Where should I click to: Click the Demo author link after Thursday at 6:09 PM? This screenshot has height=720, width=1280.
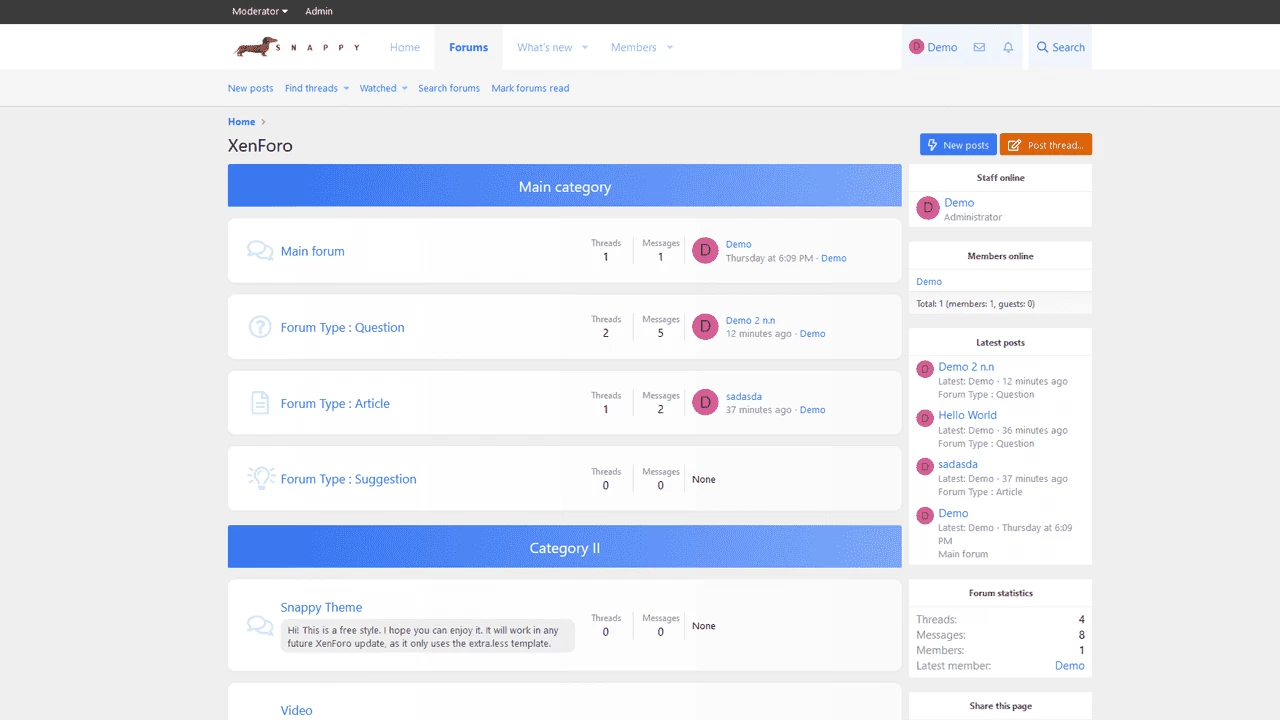tap(834, 258)
